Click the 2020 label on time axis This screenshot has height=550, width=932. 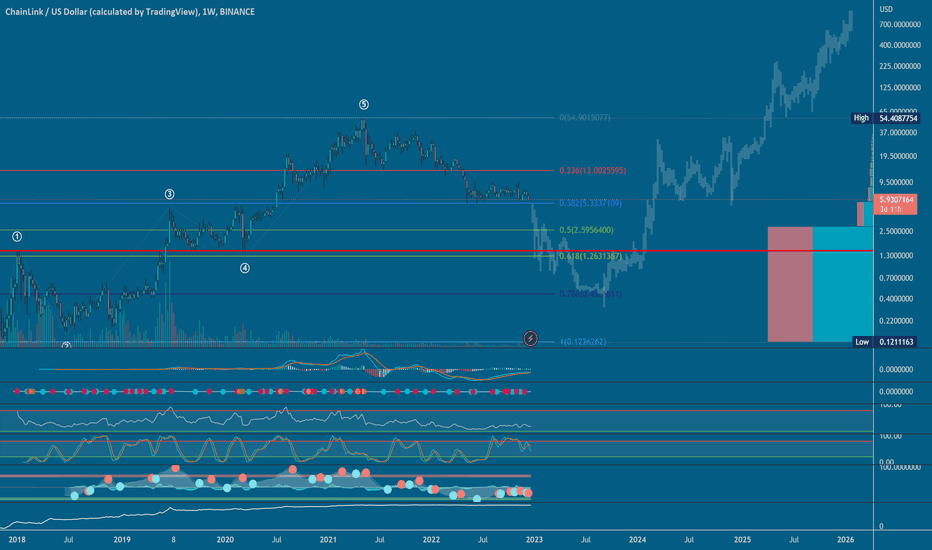225,540
